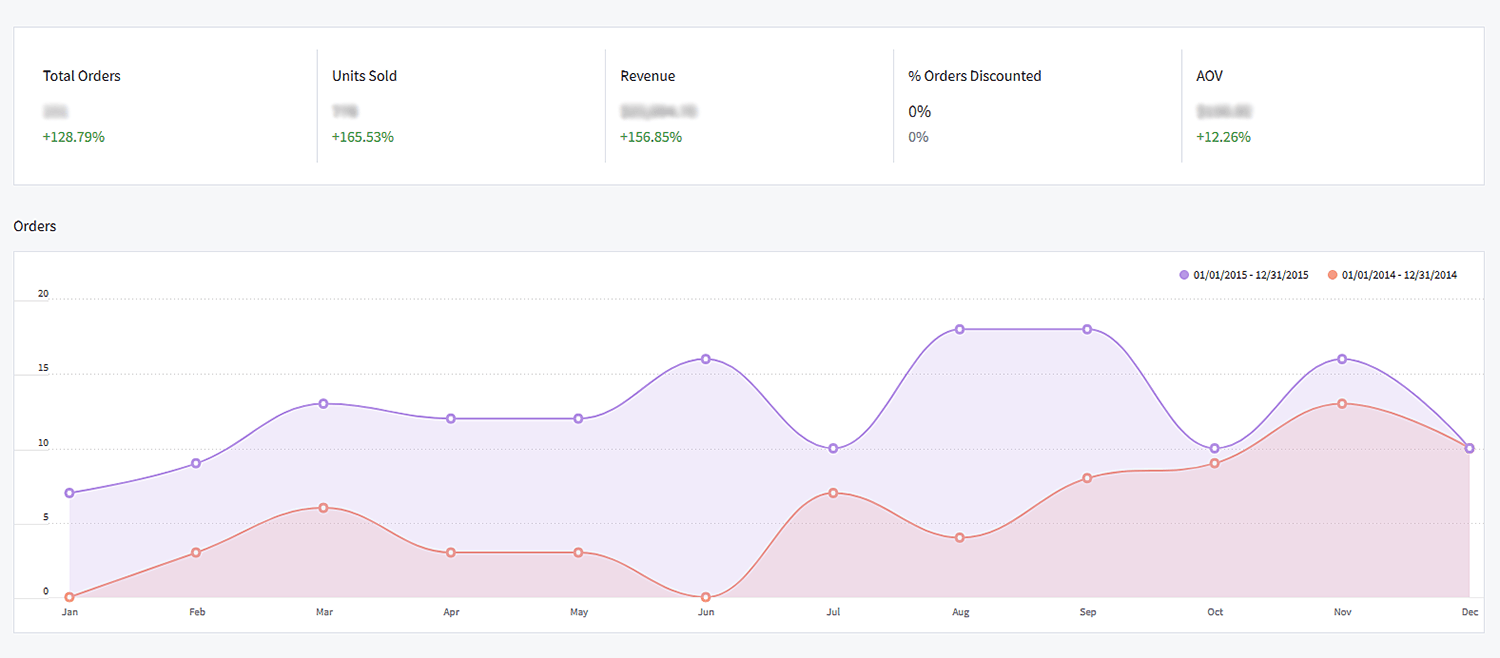Click the purple 2015 data point for Apr
Screen dimensions: 1500x658
coord(451,418)
